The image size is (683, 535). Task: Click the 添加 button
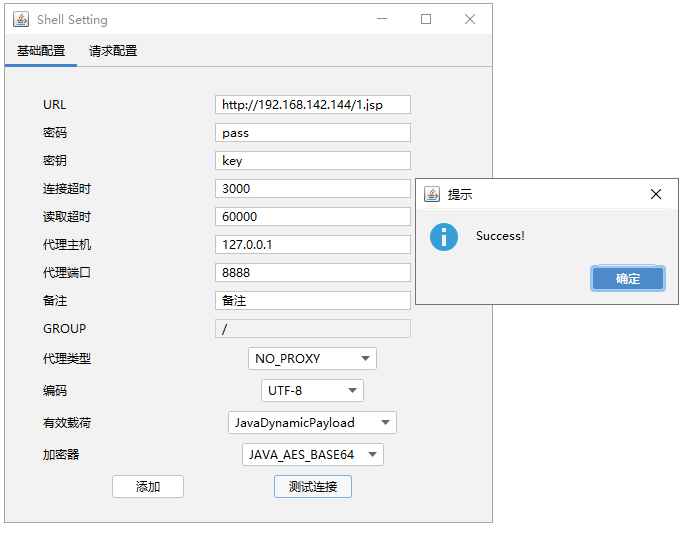pyautogui.click(x=148, y=486)
